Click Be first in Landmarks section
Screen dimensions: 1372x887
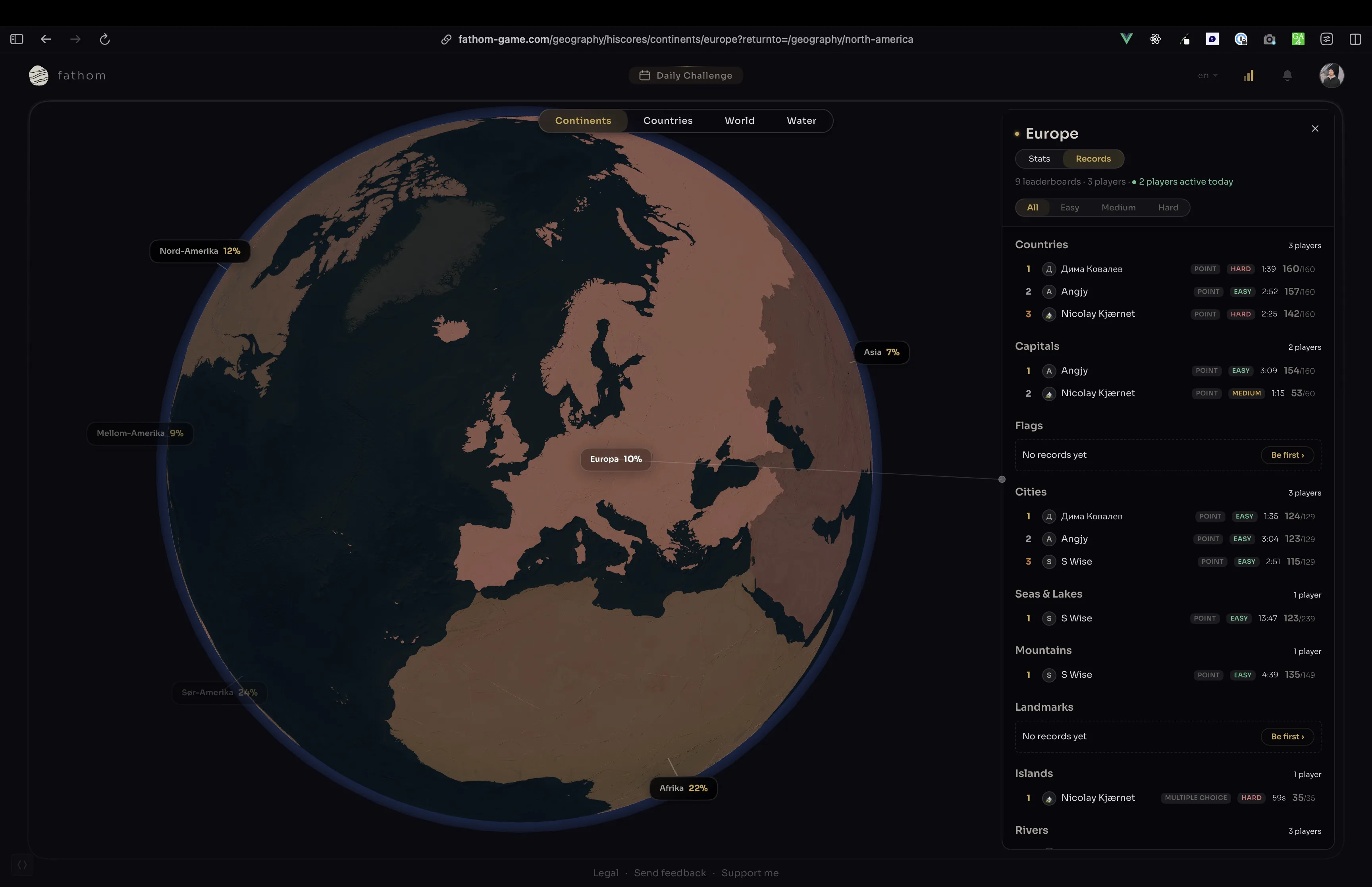1287,737
